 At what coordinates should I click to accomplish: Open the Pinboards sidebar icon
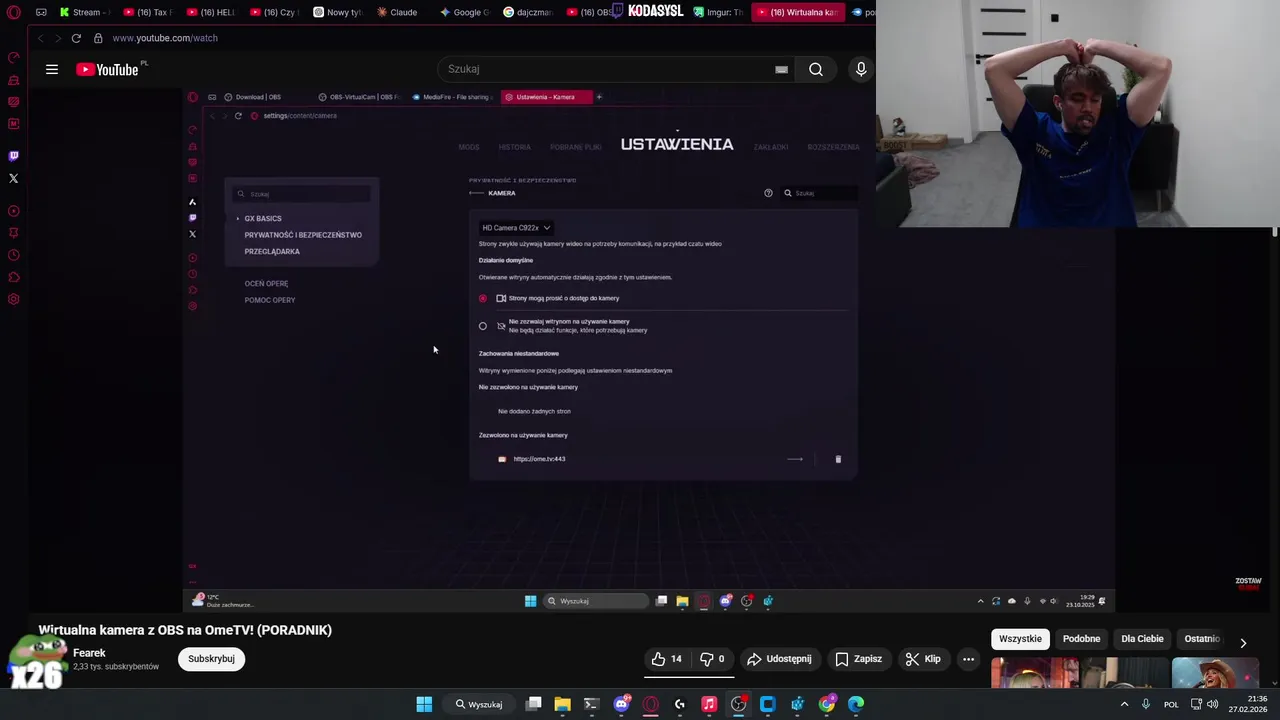click(x=14, y=233)
